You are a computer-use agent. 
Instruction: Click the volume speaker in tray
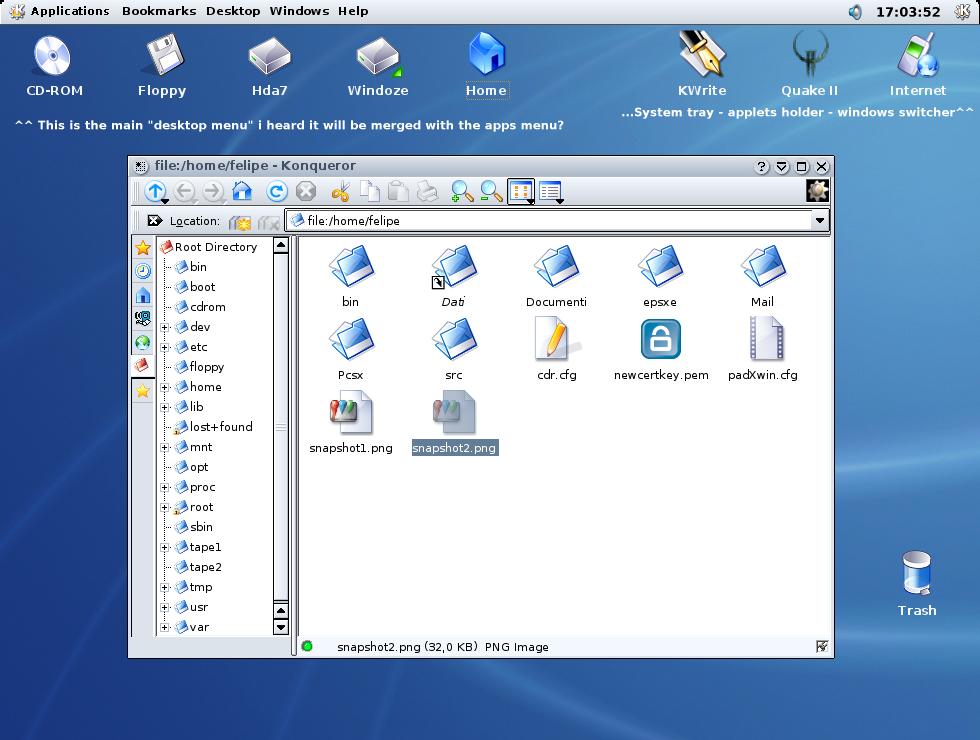click(854, 12)
